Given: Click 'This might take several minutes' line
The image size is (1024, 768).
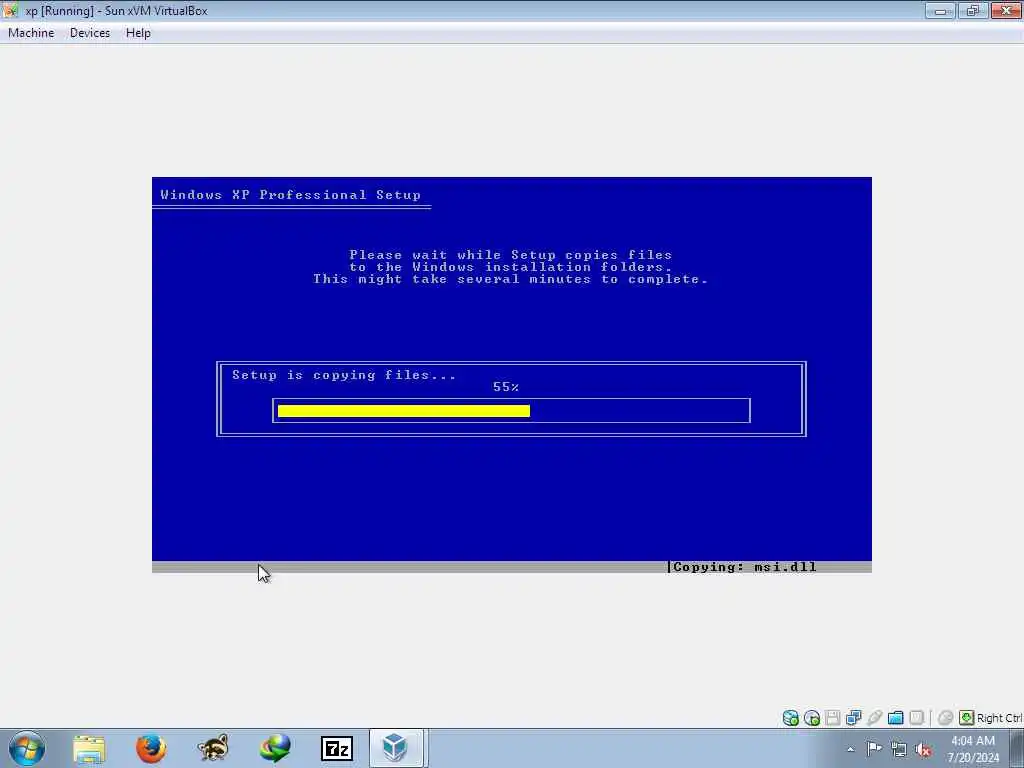Looking at the screenshot, I should [511, 279].
